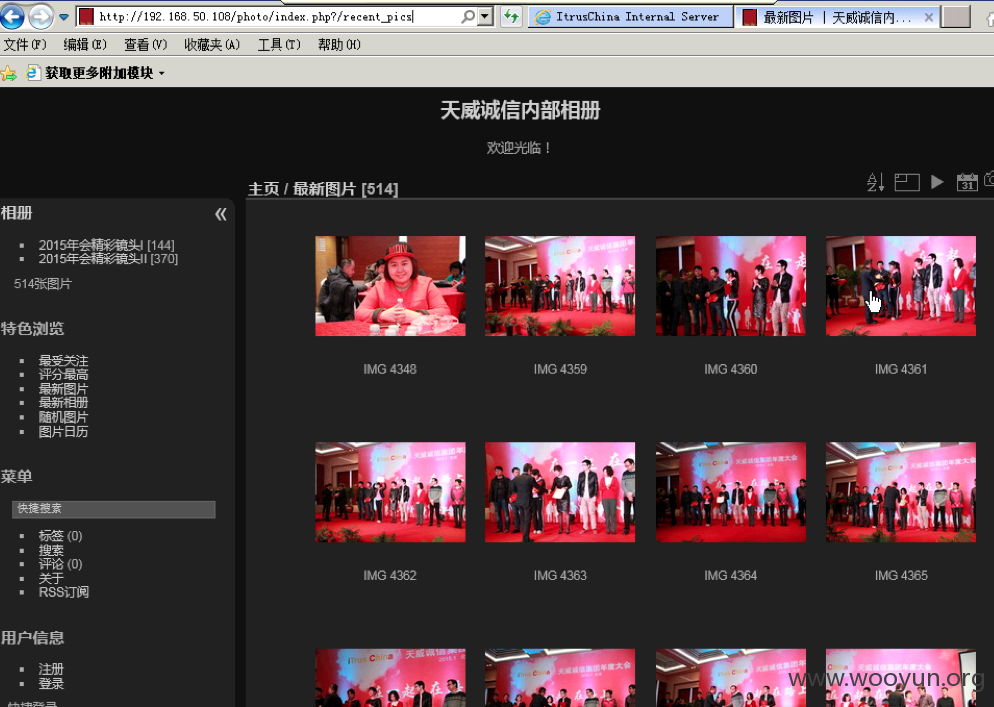The height and width of the screenshot is (707, 994).
Task: Open thumbnail IMG 4360
Action: click(x=730, y=286)
